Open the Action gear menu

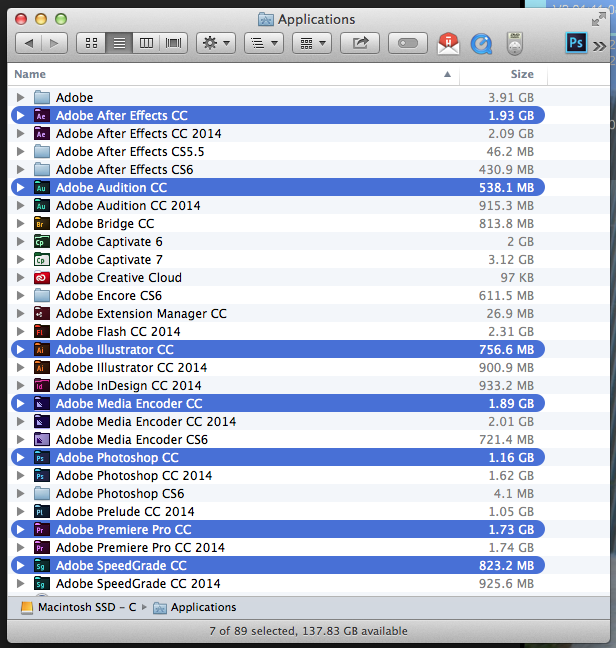point(216,43)
